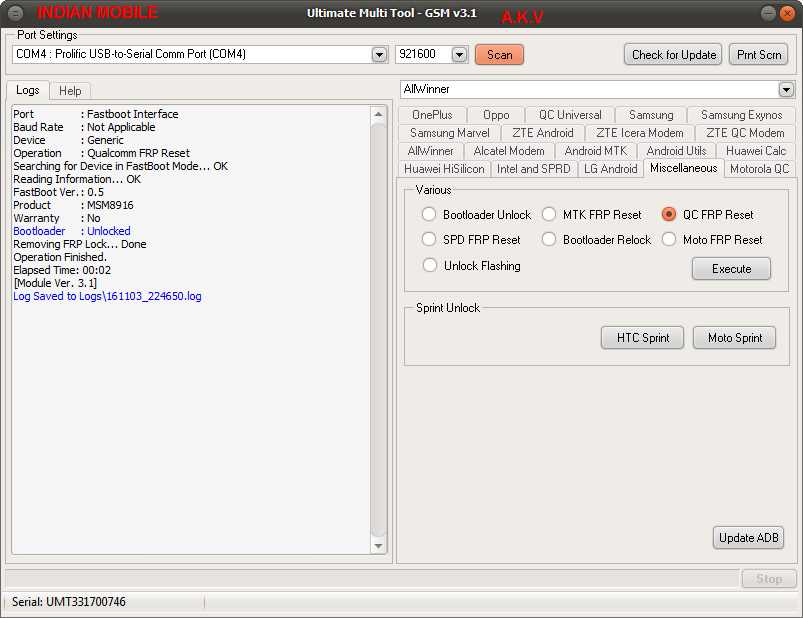Click the Stop button

point(768,578)
